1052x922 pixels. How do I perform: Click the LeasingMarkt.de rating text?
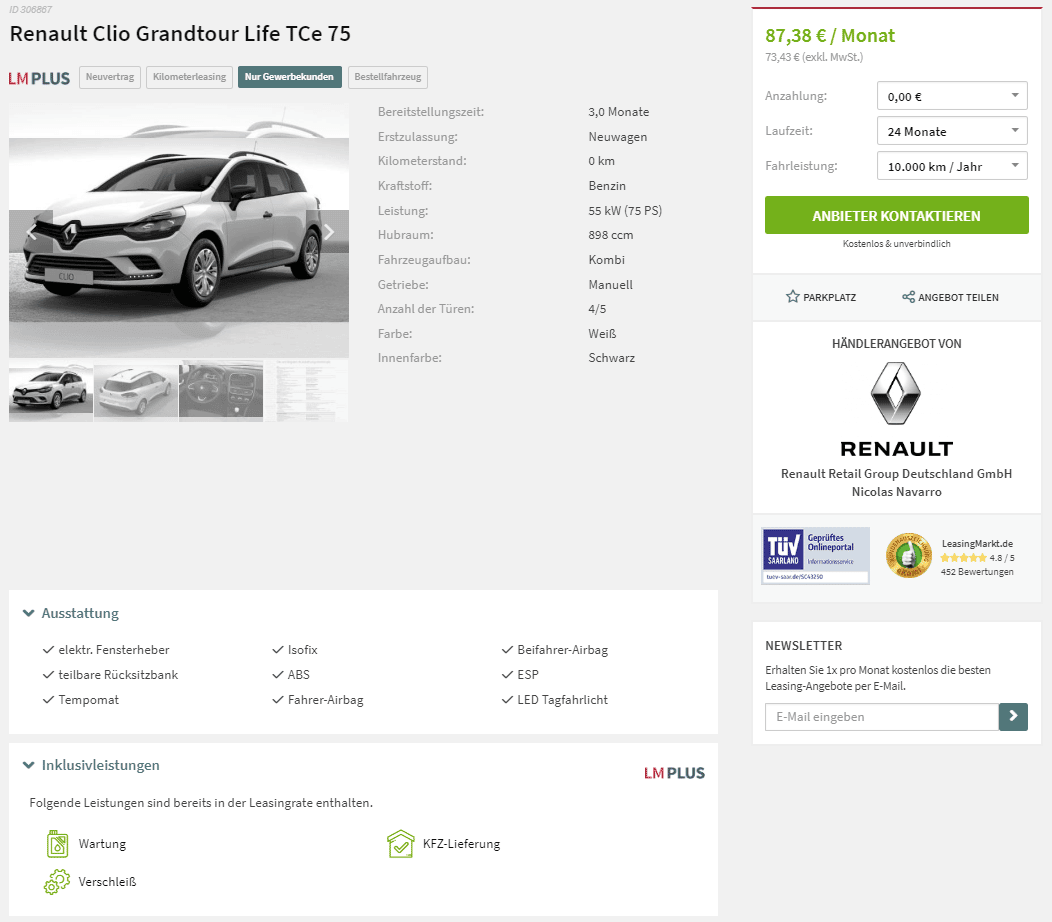(977, 544)
